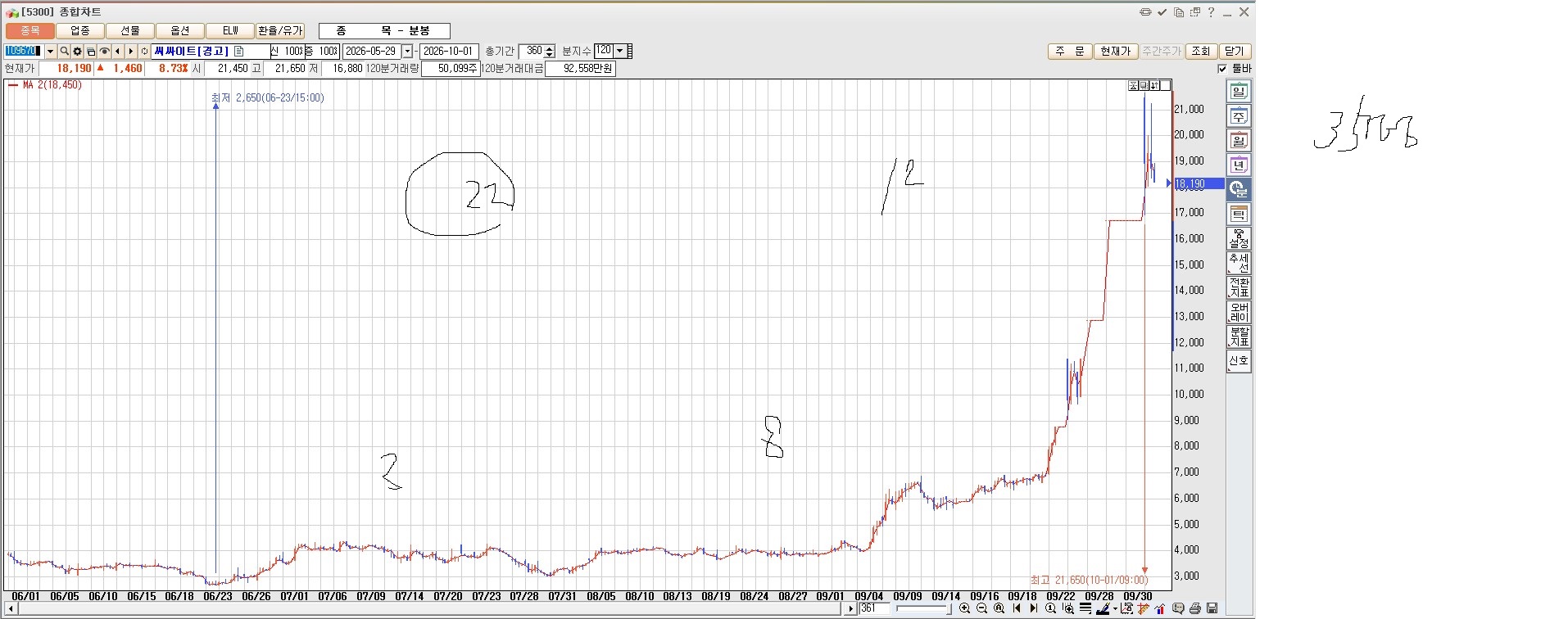
Task: Jump to the first bar of chart
Action: (1017, 608)
